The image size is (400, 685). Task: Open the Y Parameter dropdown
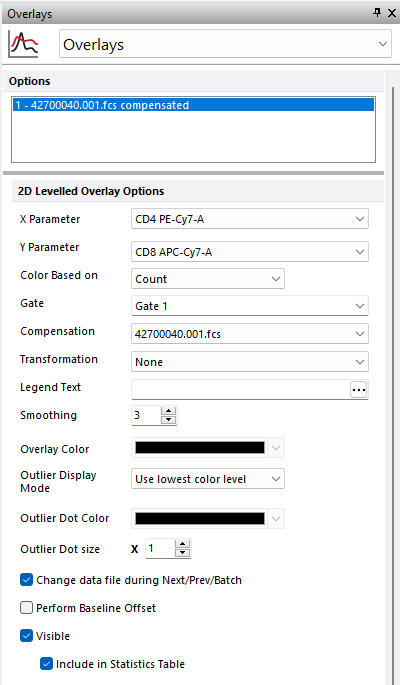250,252
